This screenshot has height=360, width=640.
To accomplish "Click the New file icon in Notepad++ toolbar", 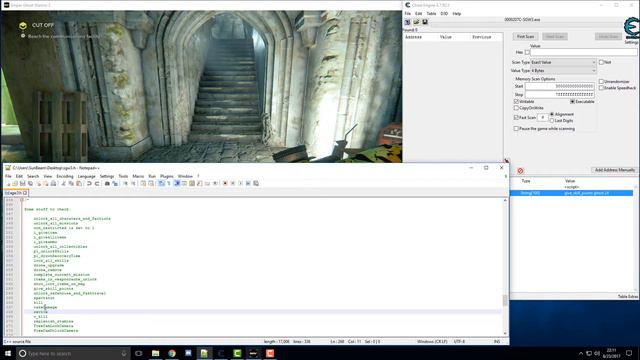I will click(8, 184).
